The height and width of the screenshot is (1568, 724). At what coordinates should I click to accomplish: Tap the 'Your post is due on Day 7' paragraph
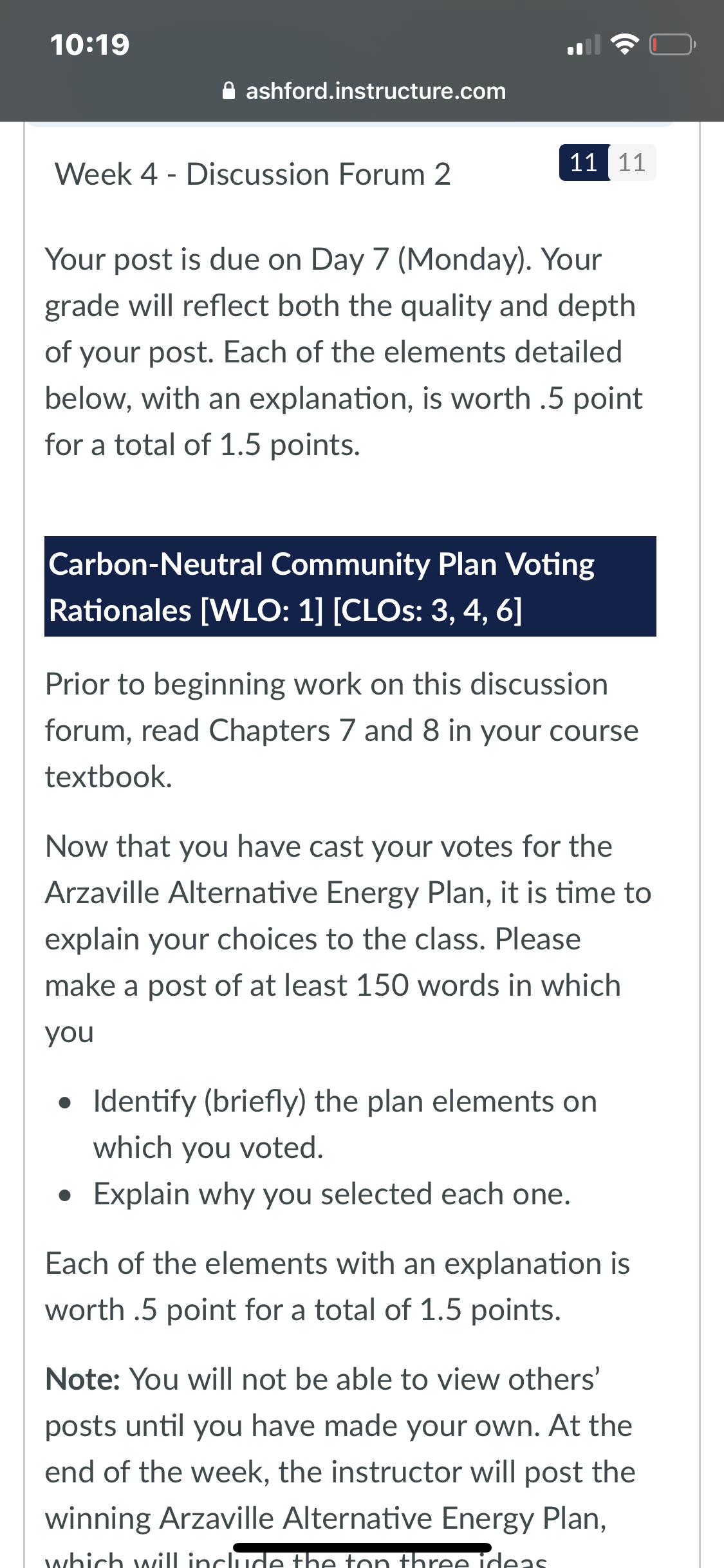344,351
